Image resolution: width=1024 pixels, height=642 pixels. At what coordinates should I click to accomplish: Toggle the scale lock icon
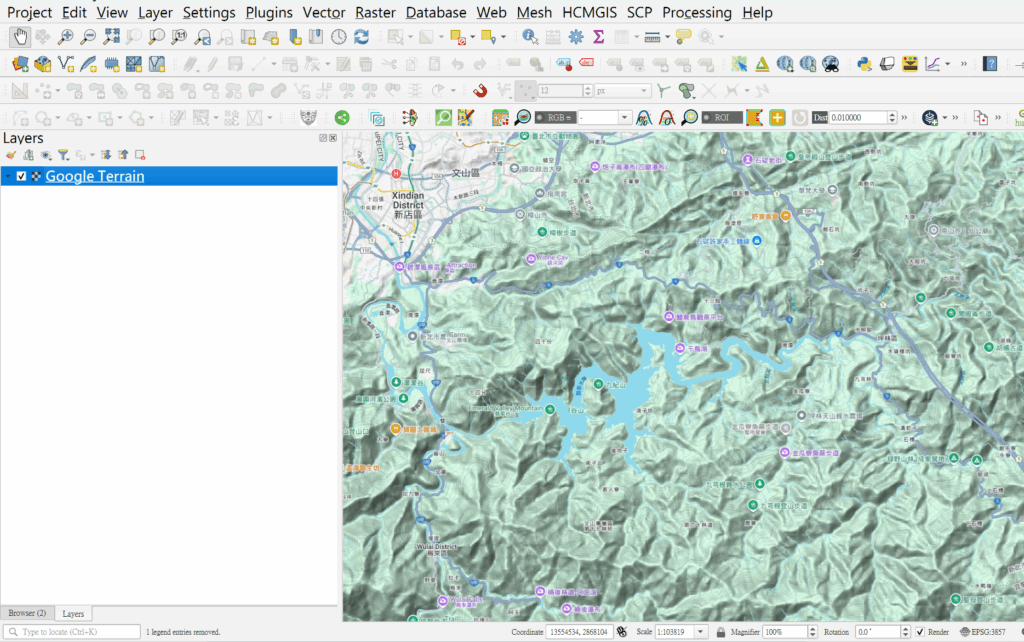(720, 632)
